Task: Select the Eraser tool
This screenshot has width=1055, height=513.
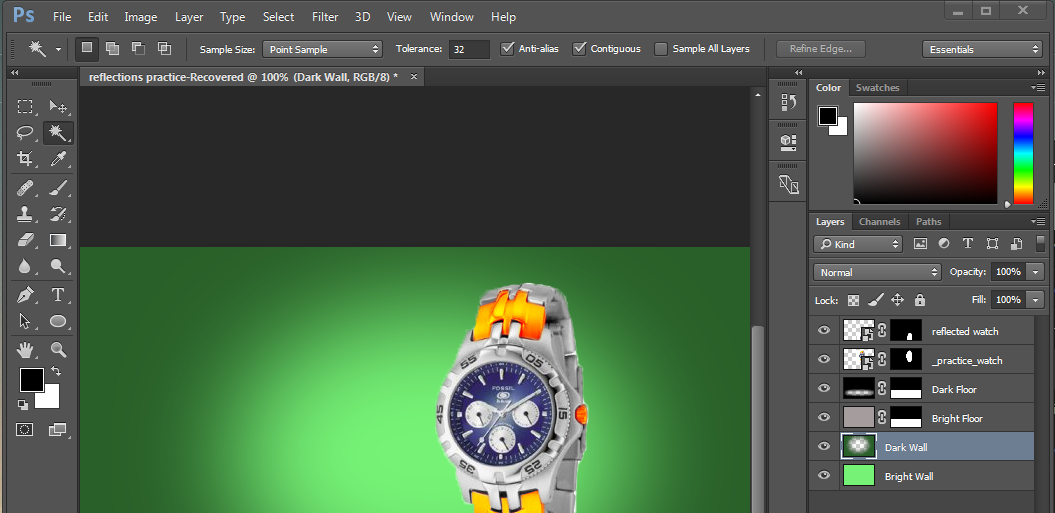Action: tap(25, 240)
